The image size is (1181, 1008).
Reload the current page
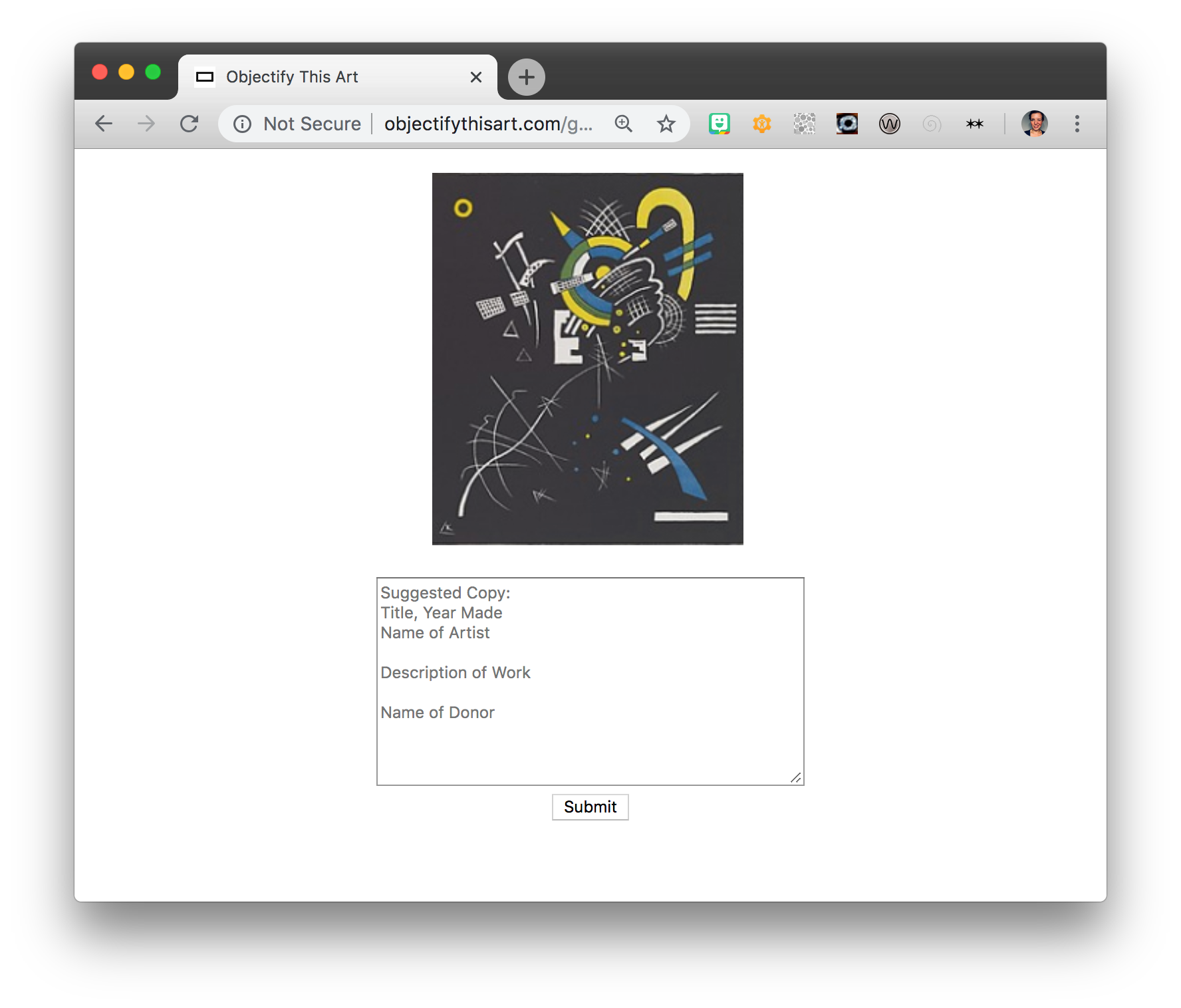pyautogui.click(x=190, y=124)
